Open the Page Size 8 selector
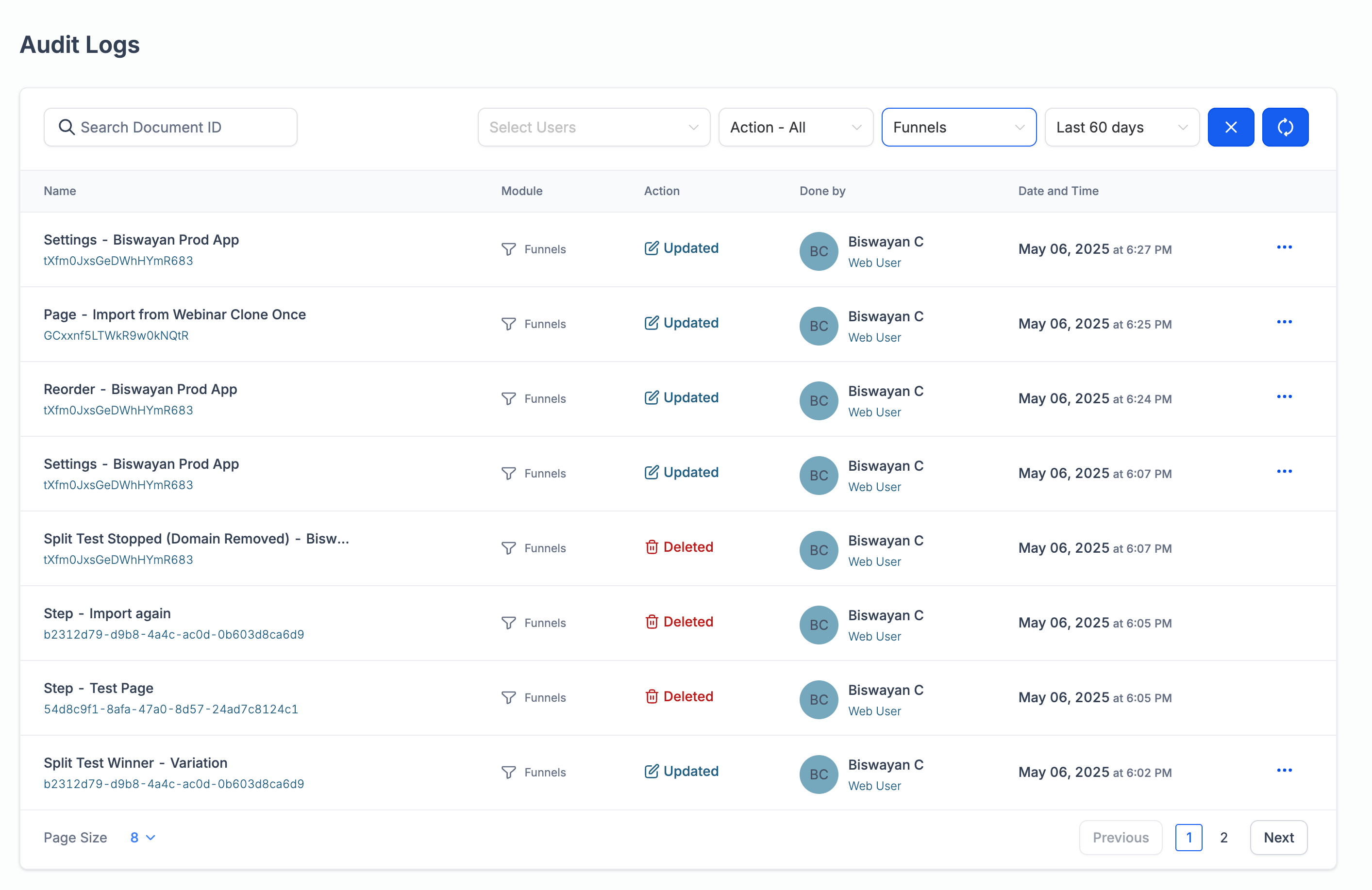The width and height of the screenshot is (1372, 890). (142, 837)
